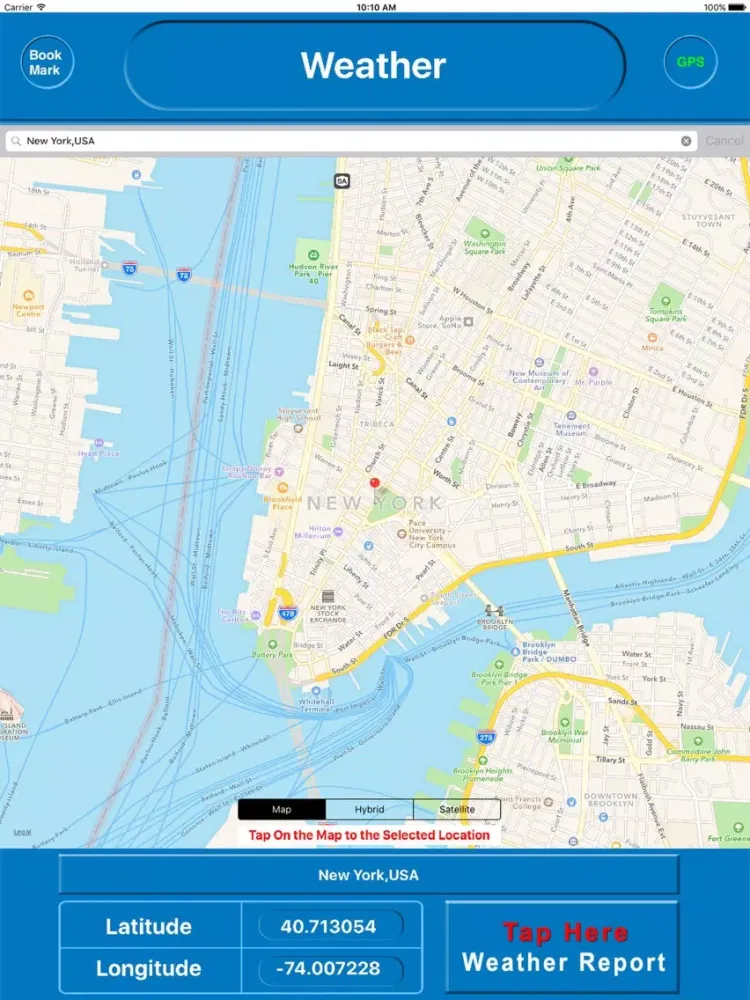This screenshot has height=1000, width=750.
Task: Tap Here Weather Report button
Action: click(563, 947)
